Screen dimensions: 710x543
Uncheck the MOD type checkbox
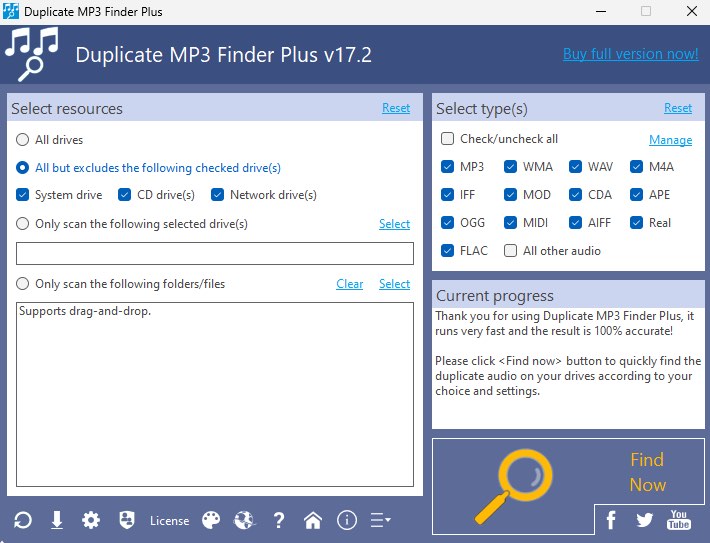[510, 195]
